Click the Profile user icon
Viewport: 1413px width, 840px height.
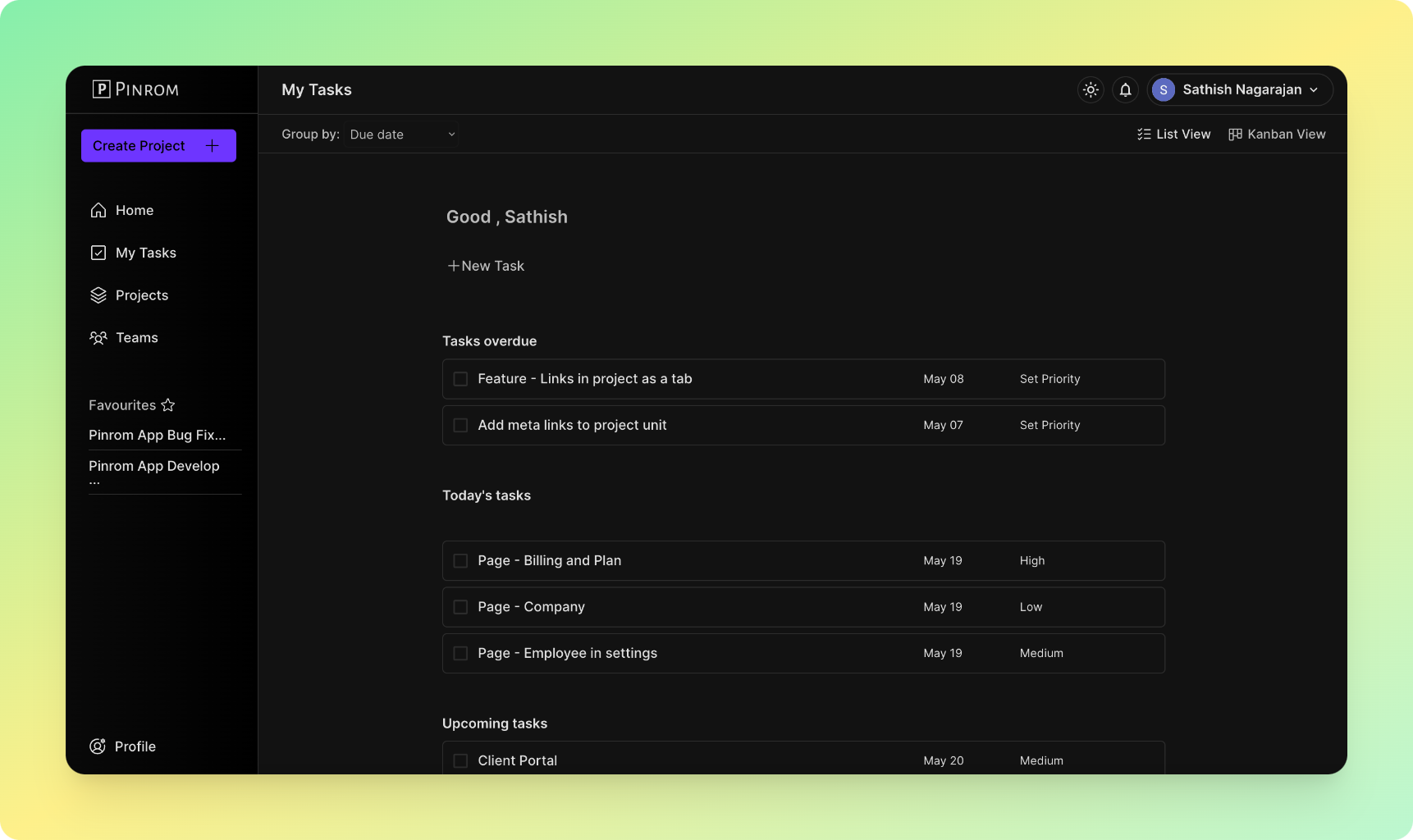click(x=98, y=746)
